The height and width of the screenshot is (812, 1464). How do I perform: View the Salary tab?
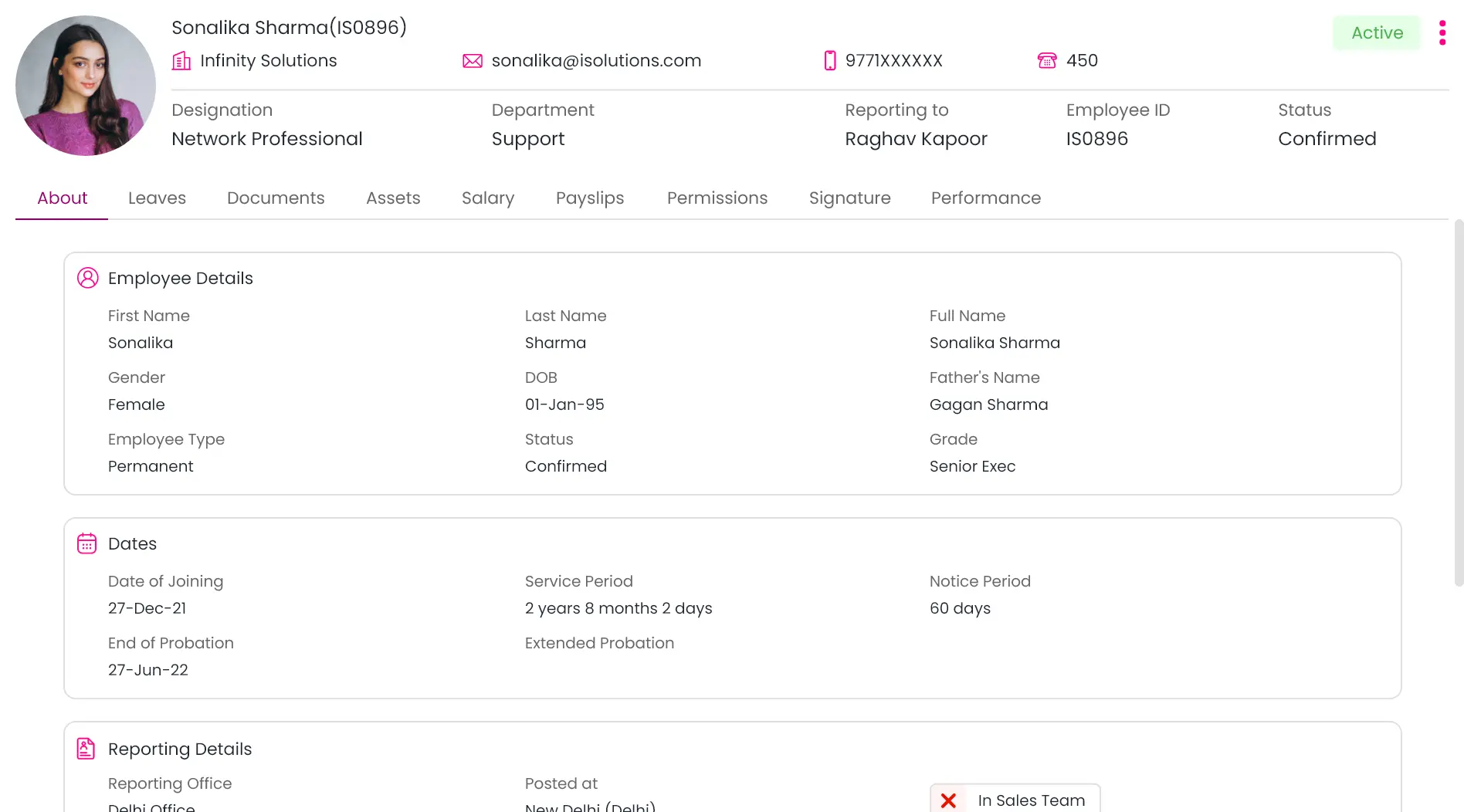point(488,198)
